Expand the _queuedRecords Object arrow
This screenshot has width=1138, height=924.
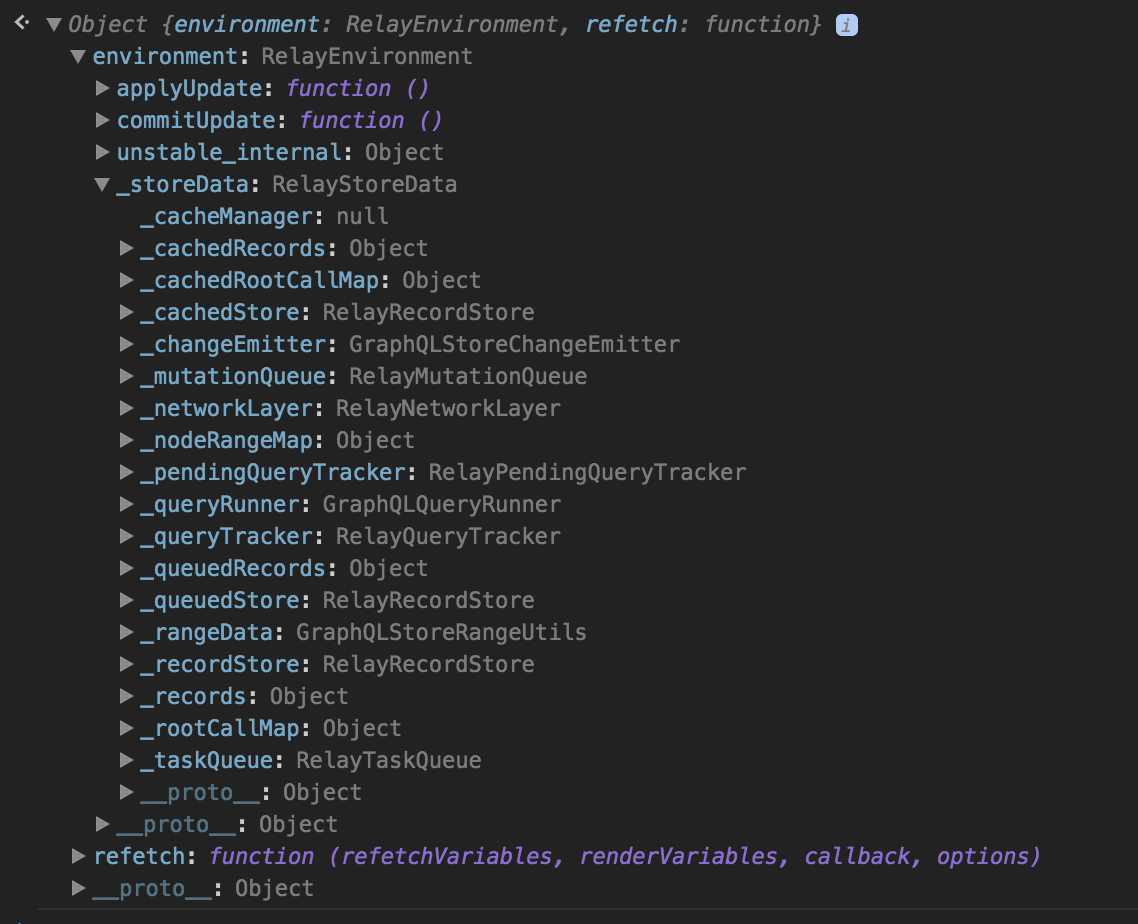point(126,568)
